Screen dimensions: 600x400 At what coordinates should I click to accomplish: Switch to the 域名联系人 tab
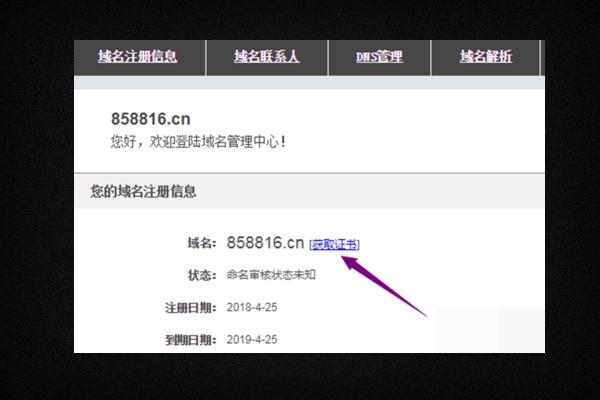click(266, 57)
